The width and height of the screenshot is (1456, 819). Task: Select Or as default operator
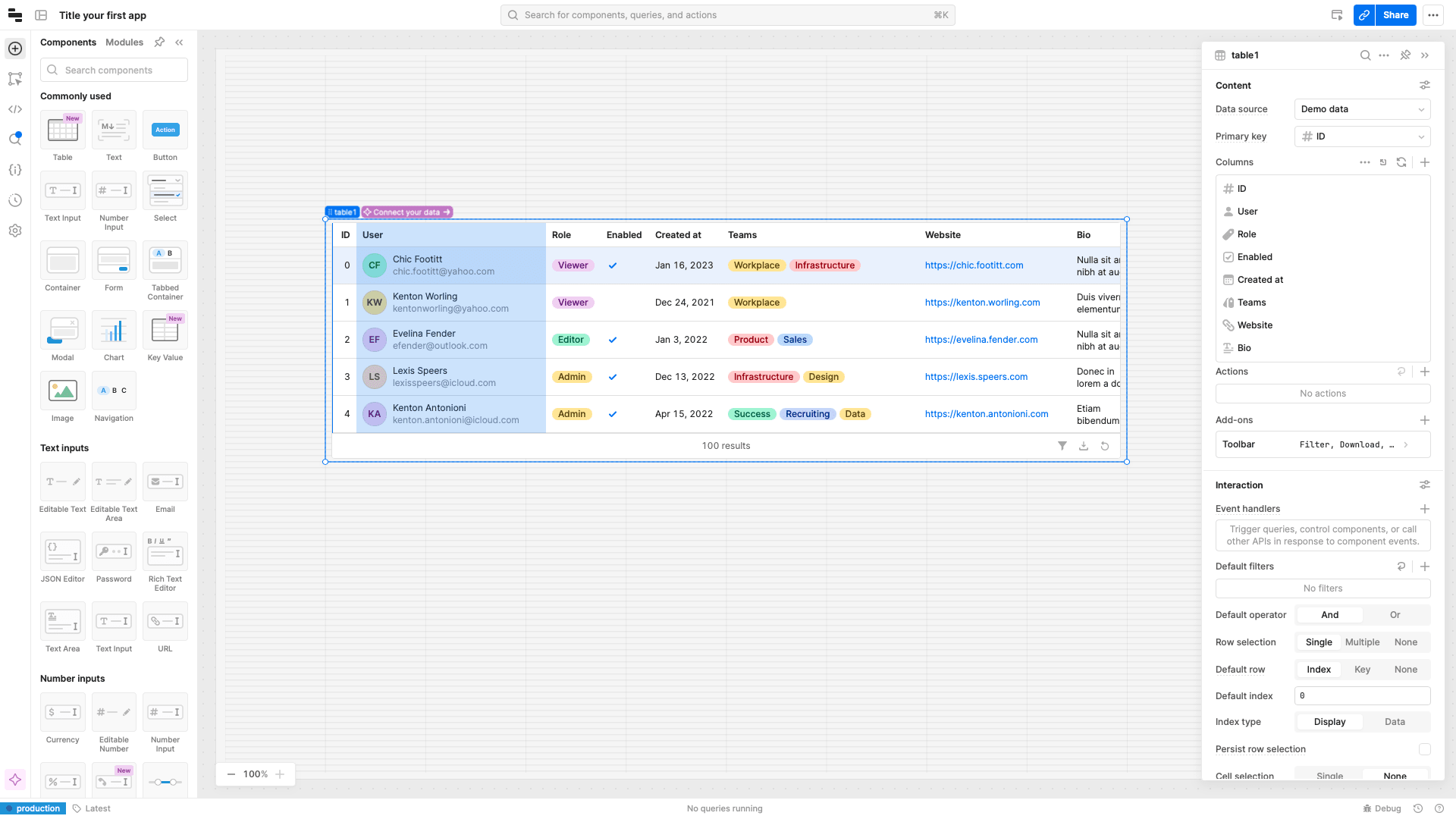click(1395, 615)
